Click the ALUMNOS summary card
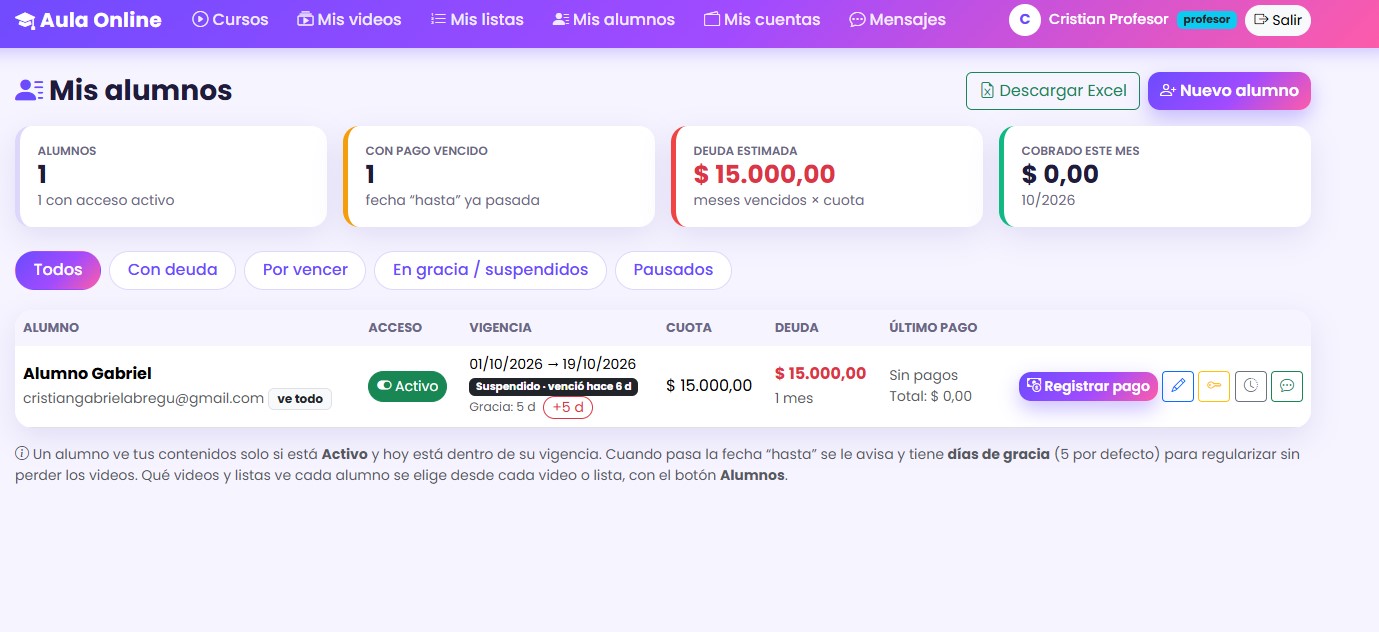 (x=172, y=176)
